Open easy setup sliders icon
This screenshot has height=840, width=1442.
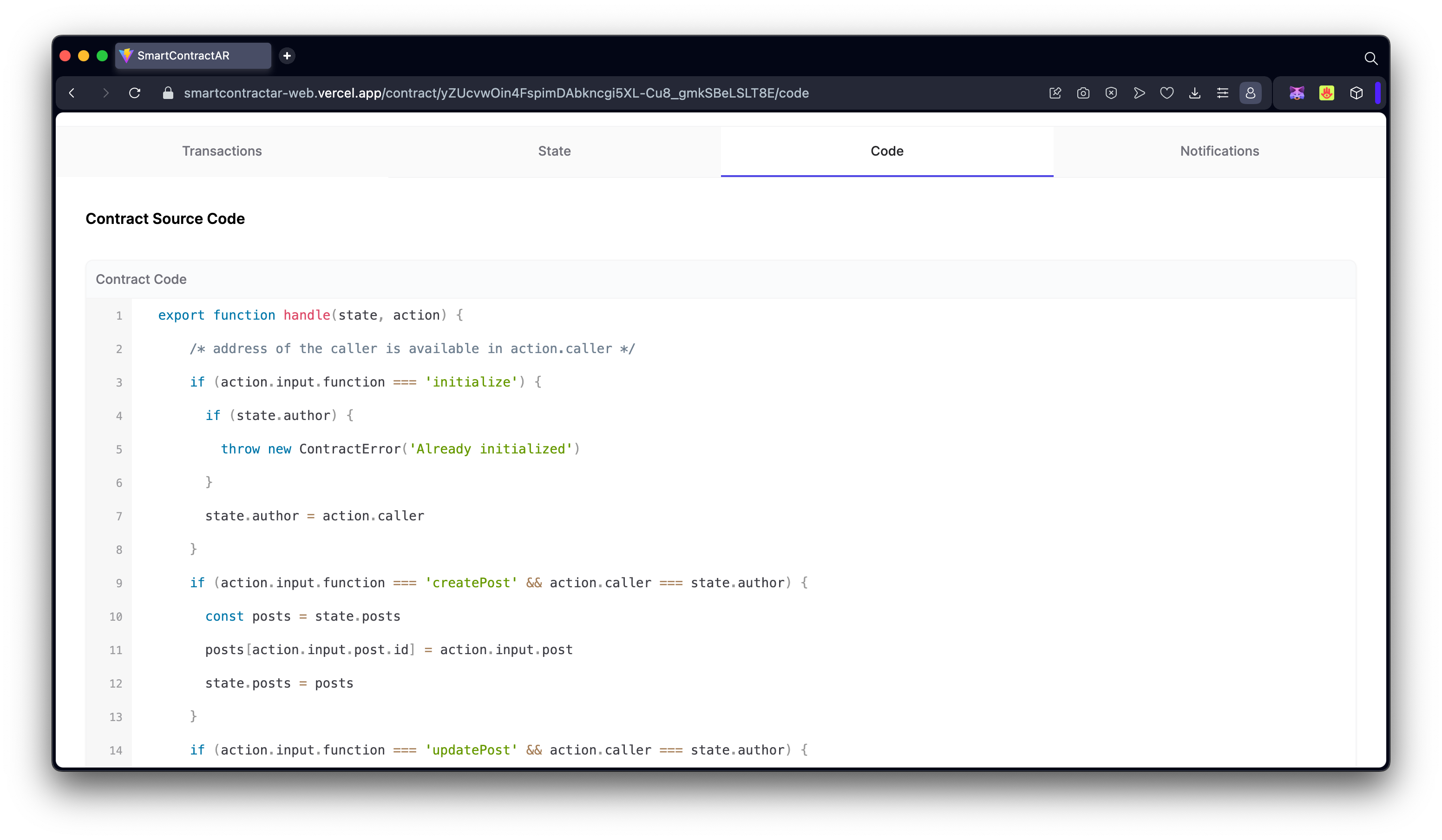coord(1222,93)
